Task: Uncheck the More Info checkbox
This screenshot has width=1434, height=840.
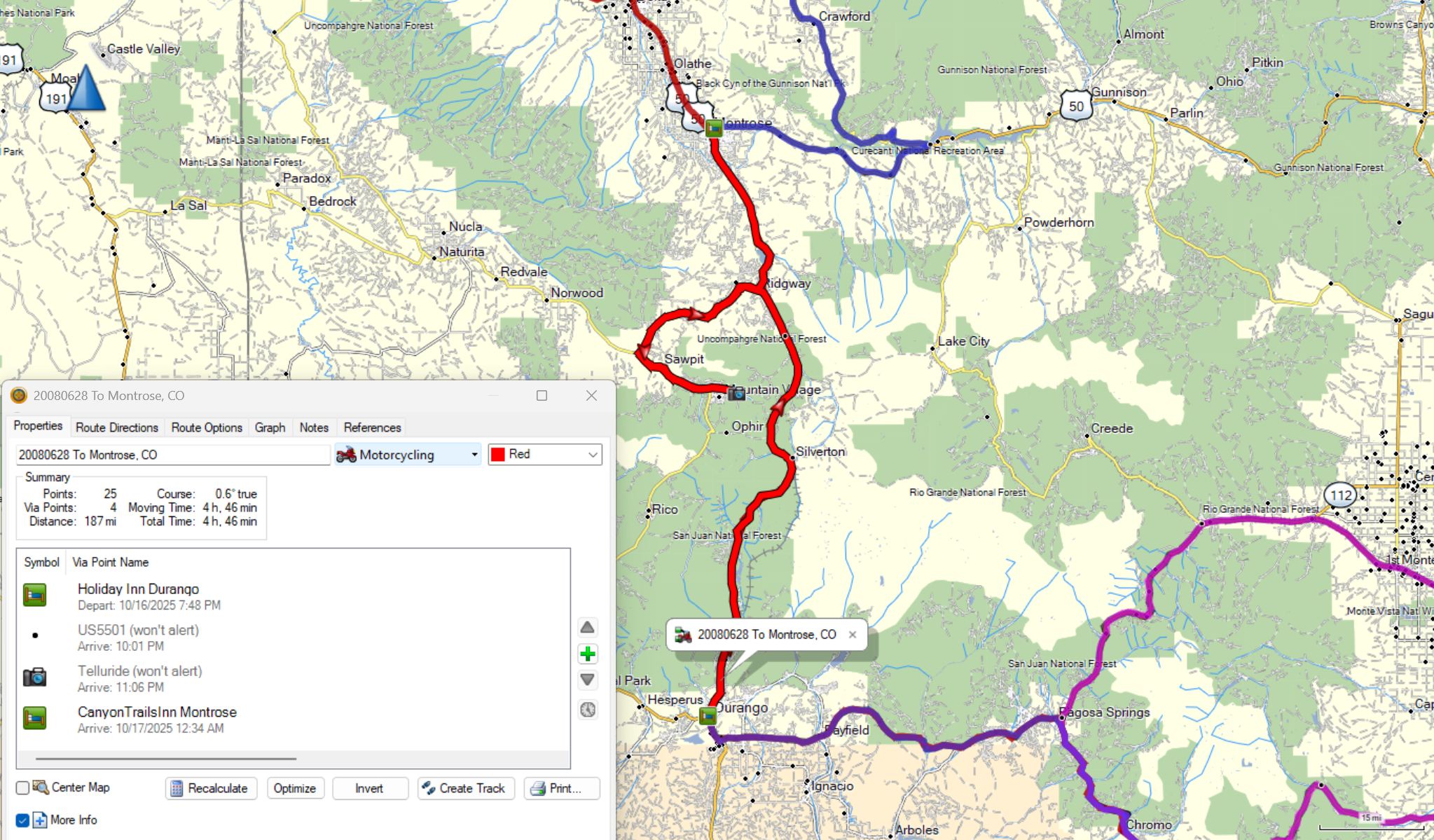Action: [22, 820]
